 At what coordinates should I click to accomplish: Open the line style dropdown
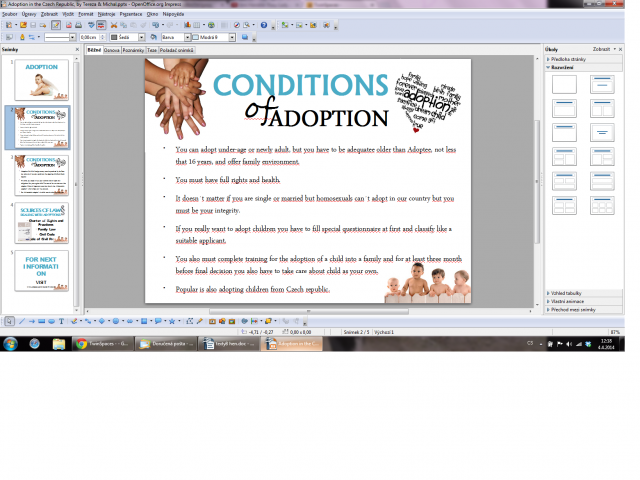72,38
